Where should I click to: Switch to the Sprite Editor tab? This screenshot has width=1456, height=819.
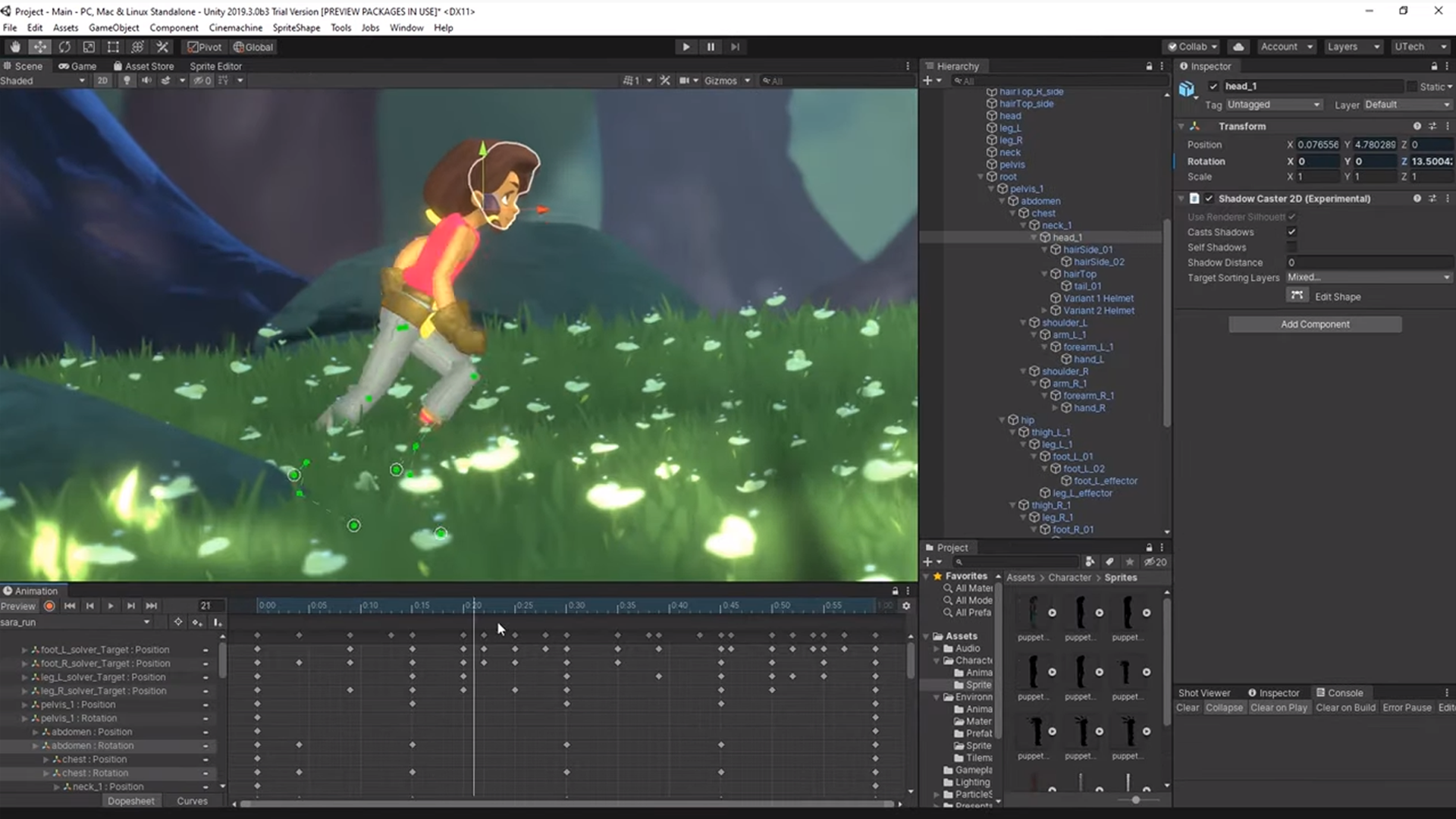pyautogui.click(x=215, y=66)
